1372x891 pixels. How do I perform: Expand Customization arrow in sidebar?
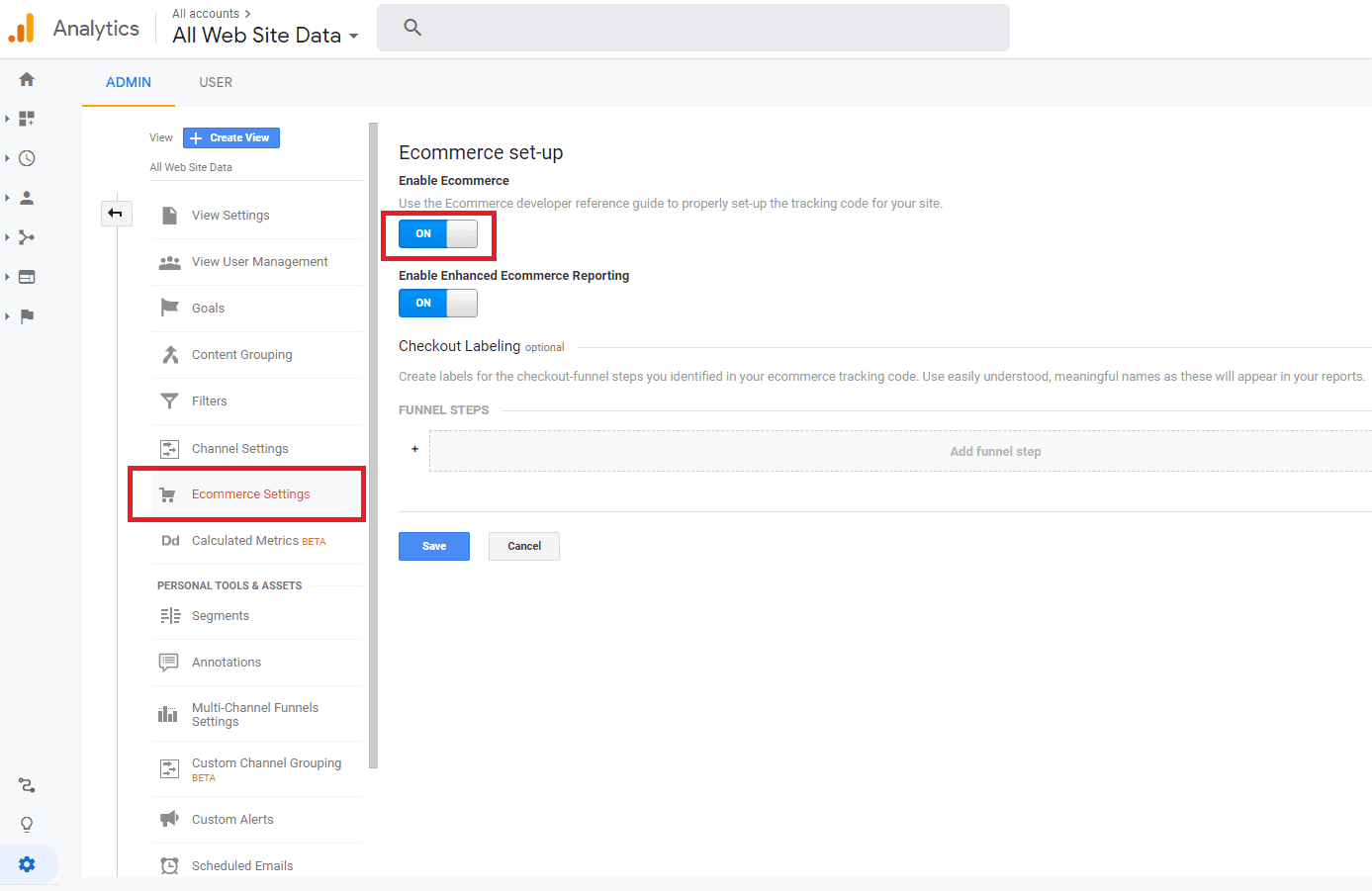pos(7,119)
